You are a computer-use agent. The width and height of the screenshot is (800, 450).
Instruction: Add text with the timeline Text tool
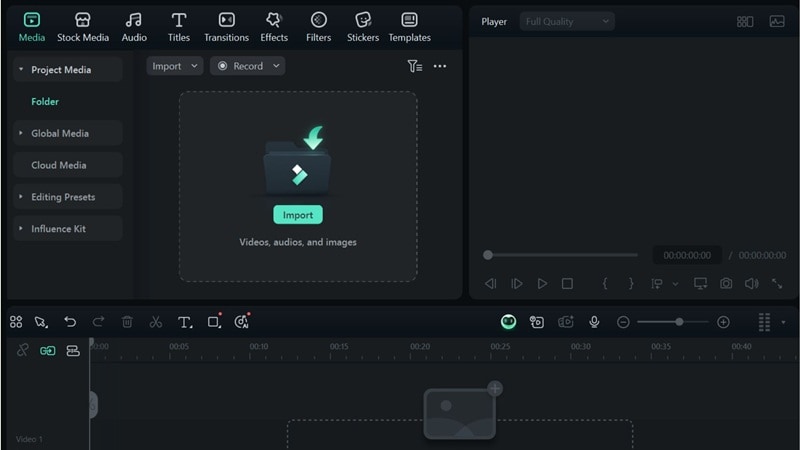pyautogui.click(x=185, y=322)
